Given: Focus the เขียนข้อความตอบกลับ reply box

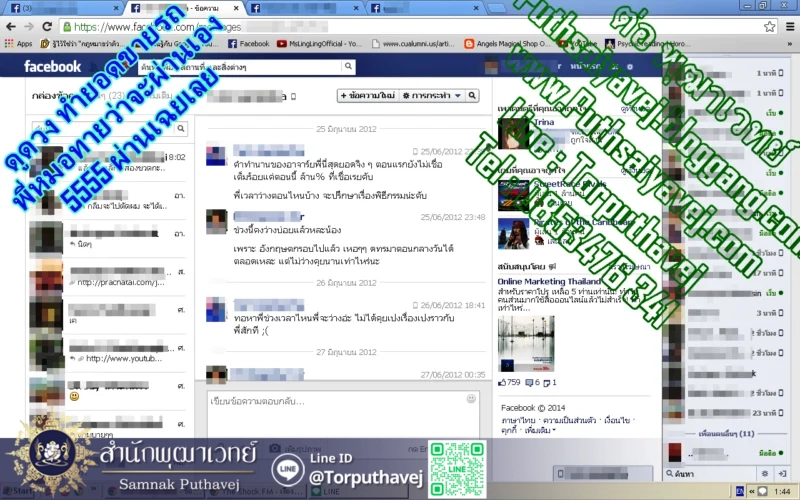Looking at the screenshot, I should 343,413.
